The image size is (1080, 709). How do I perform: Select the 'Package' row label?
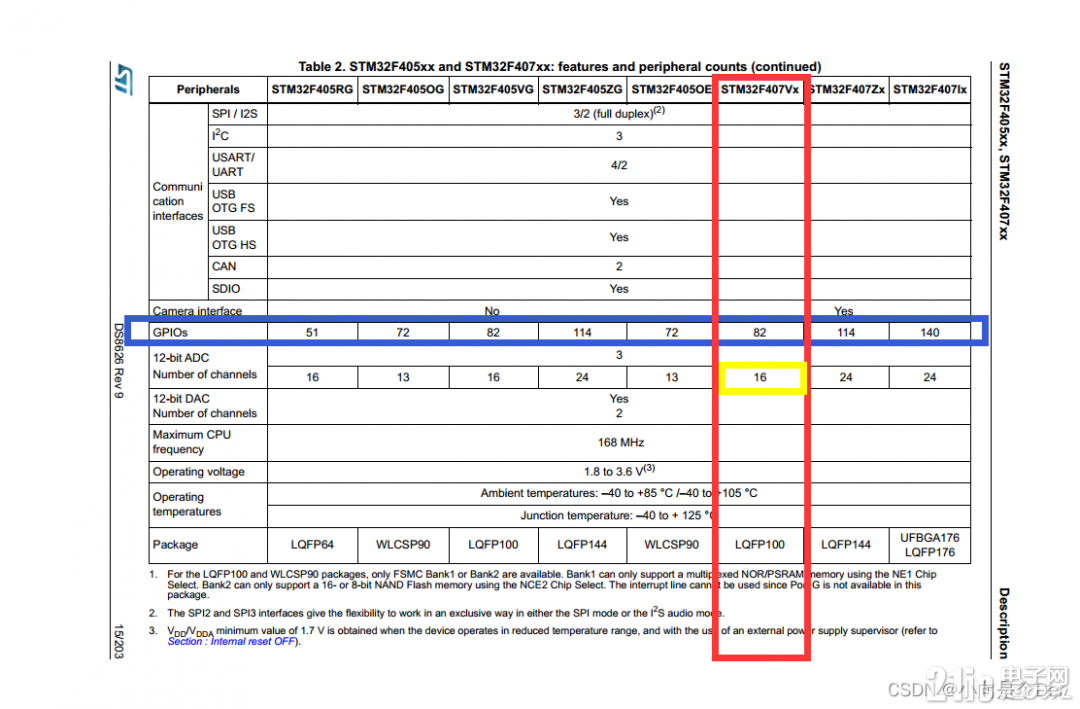pos(175,545)
